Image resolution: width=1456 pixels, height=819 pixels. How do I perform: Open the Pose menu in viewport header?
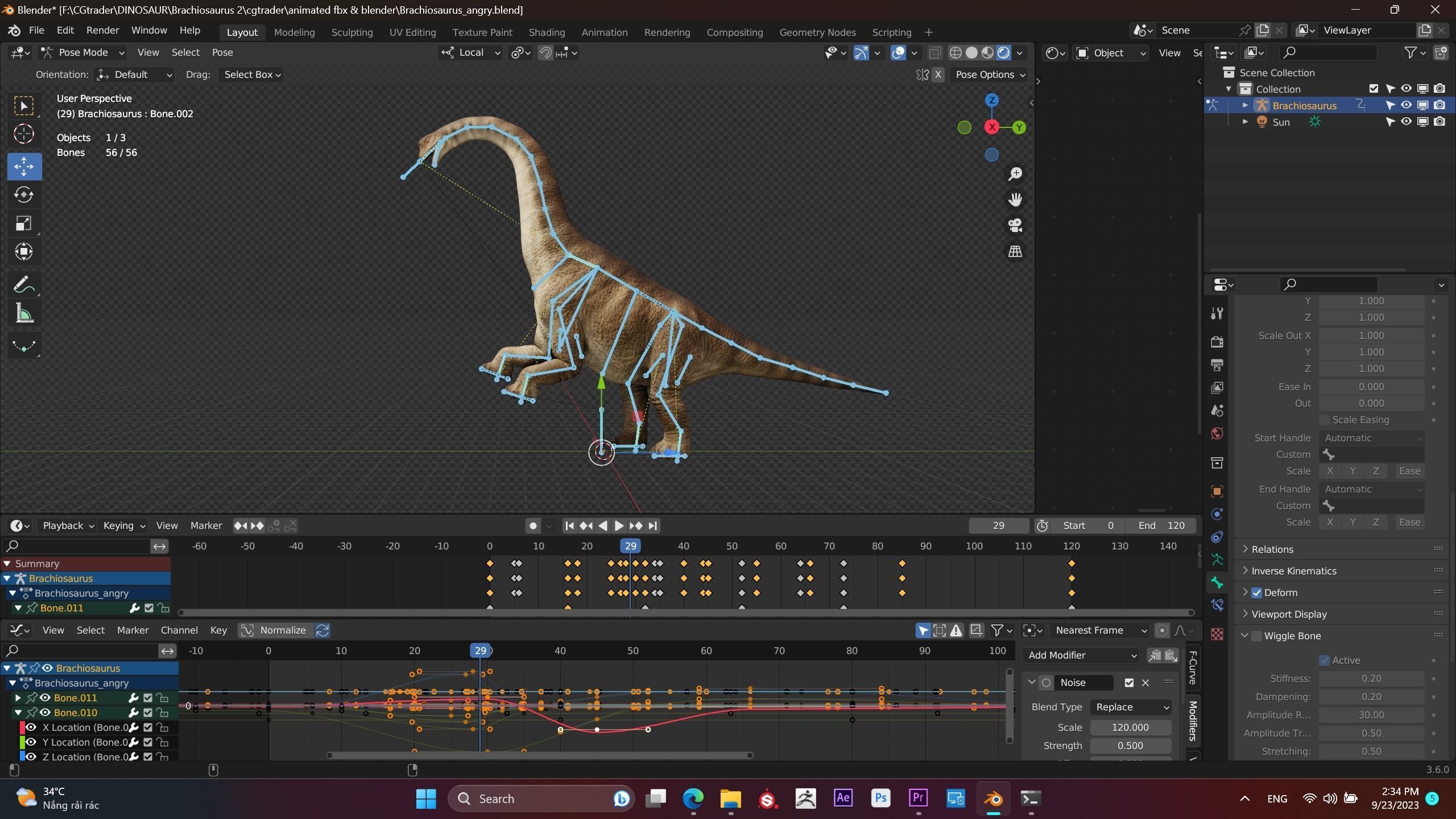222,52
